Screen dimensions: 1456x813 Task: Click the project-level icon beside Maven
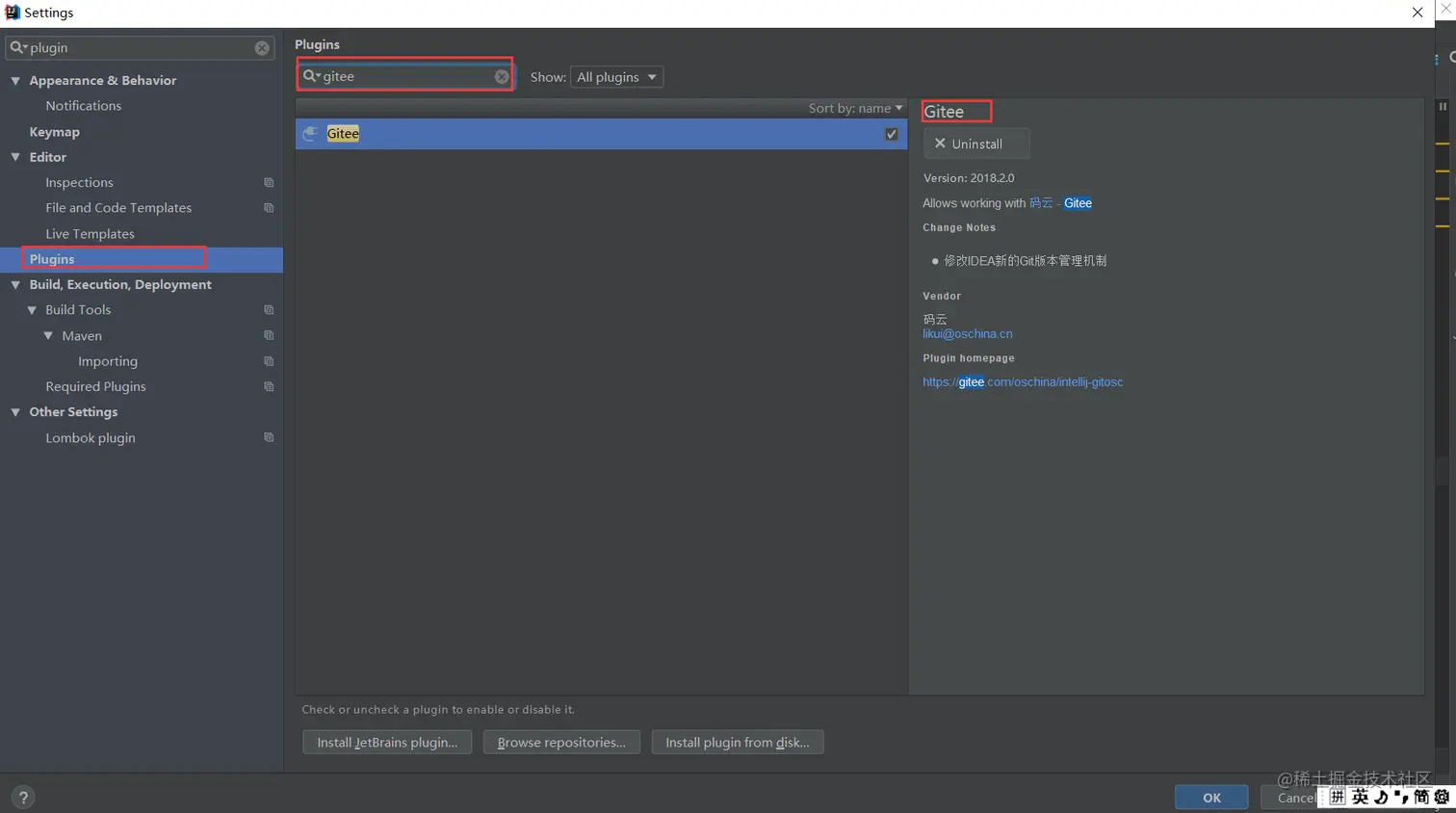(269, 335)
